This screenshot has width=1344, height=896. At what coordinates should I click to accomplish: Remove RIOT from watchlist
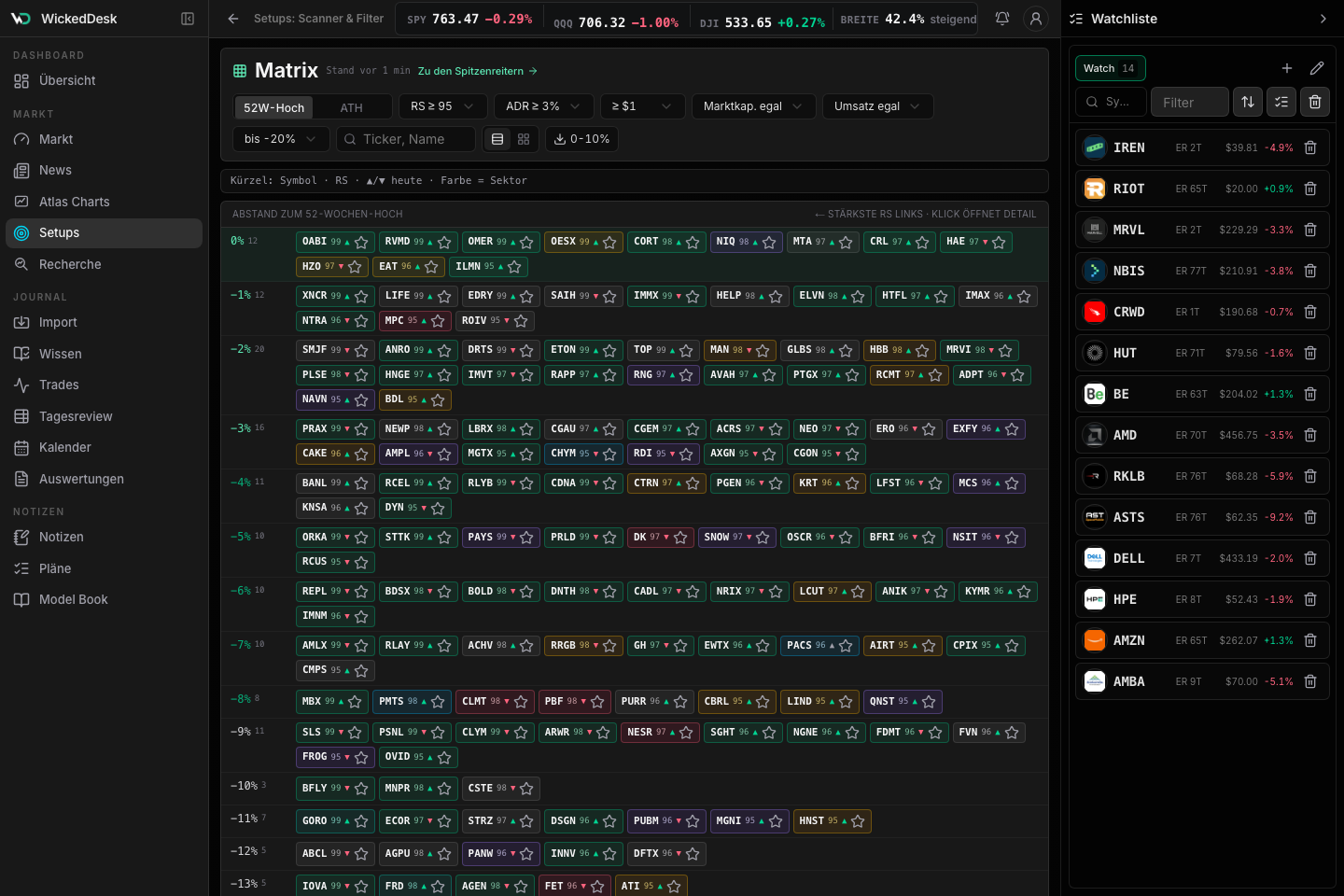click(x=1310, y=189)
